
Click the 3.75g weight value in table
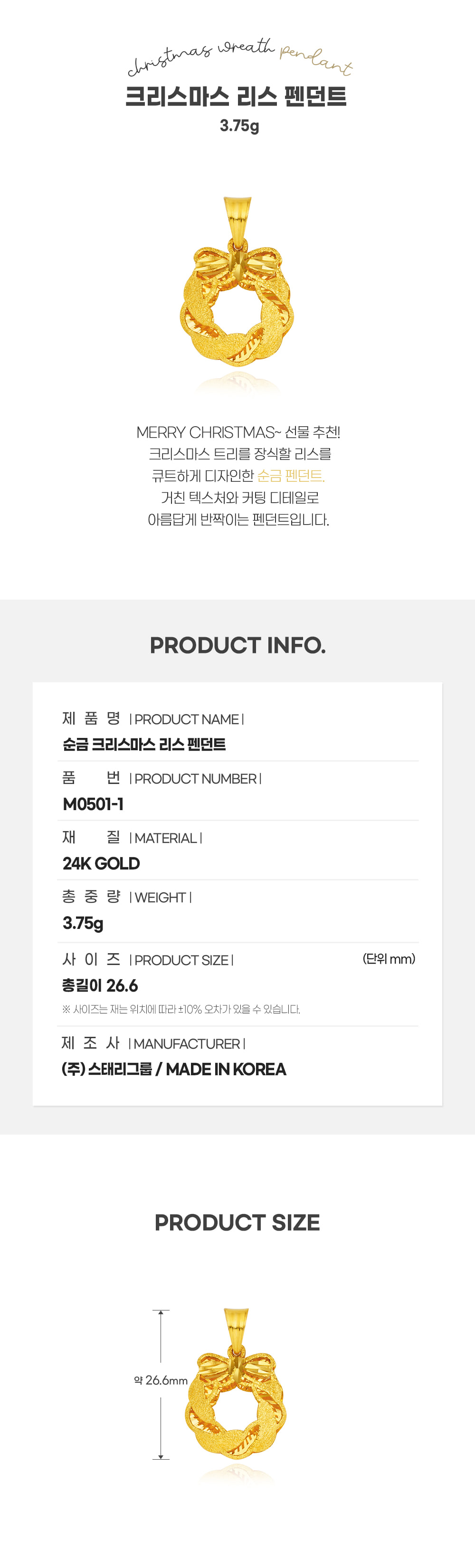83,923
